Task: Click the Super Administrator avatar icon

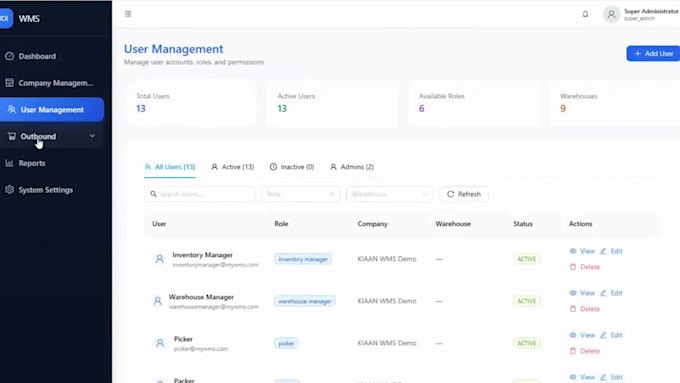Action: (611, 14)
